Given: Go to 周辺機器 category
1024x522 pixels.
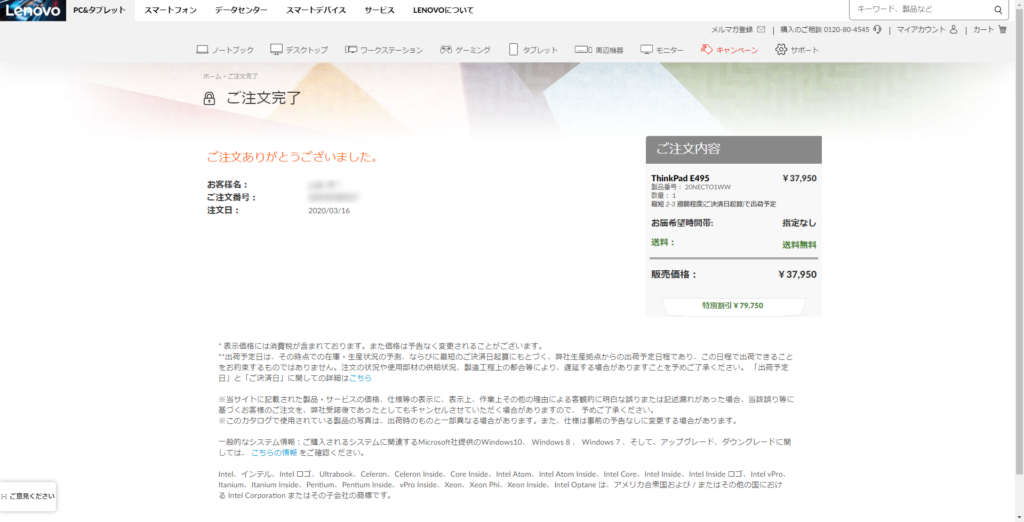Looking at the screenshot, I should click(x=609, y=50).
